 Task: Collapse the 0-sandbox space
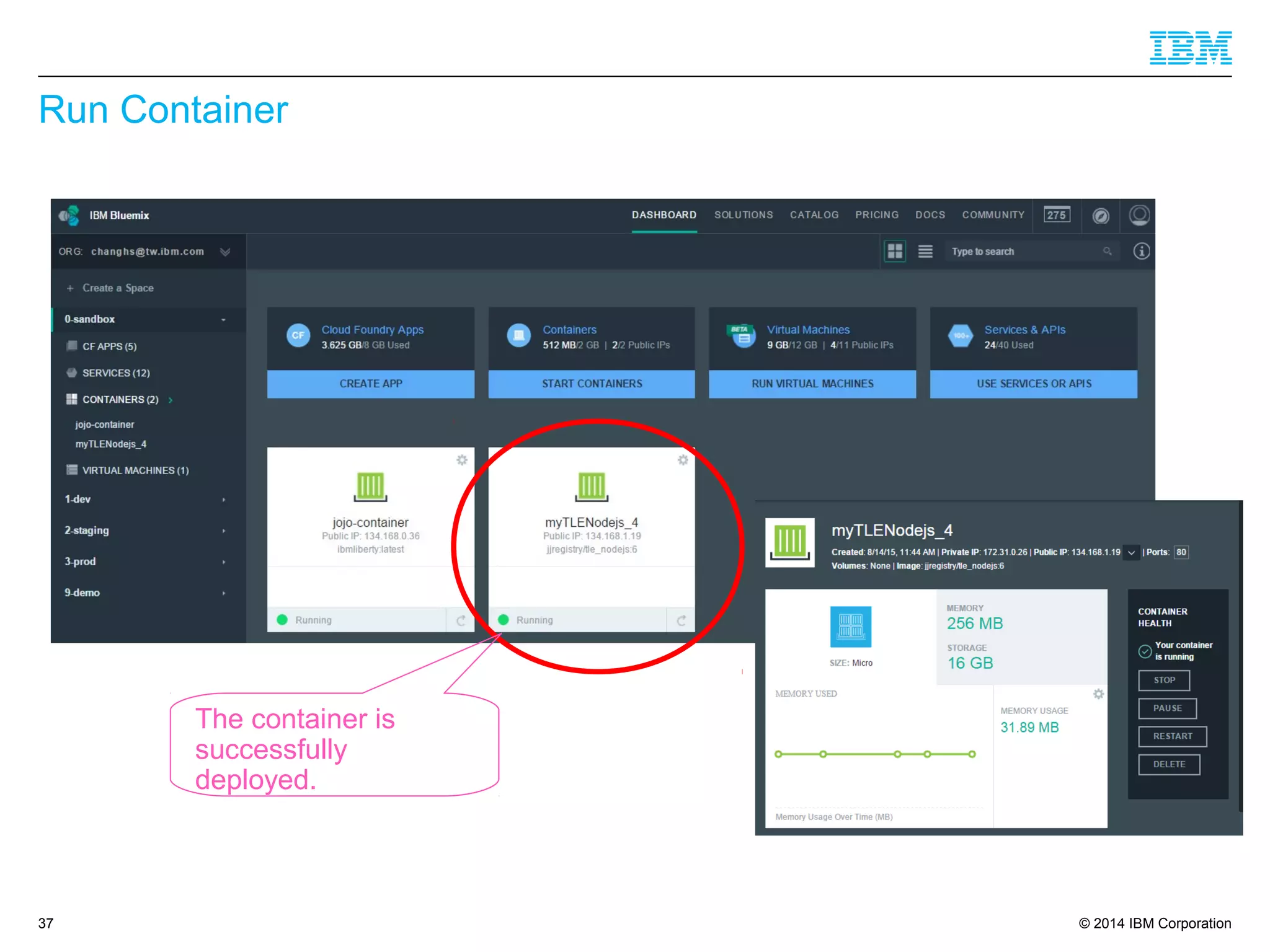pos(223,320)
